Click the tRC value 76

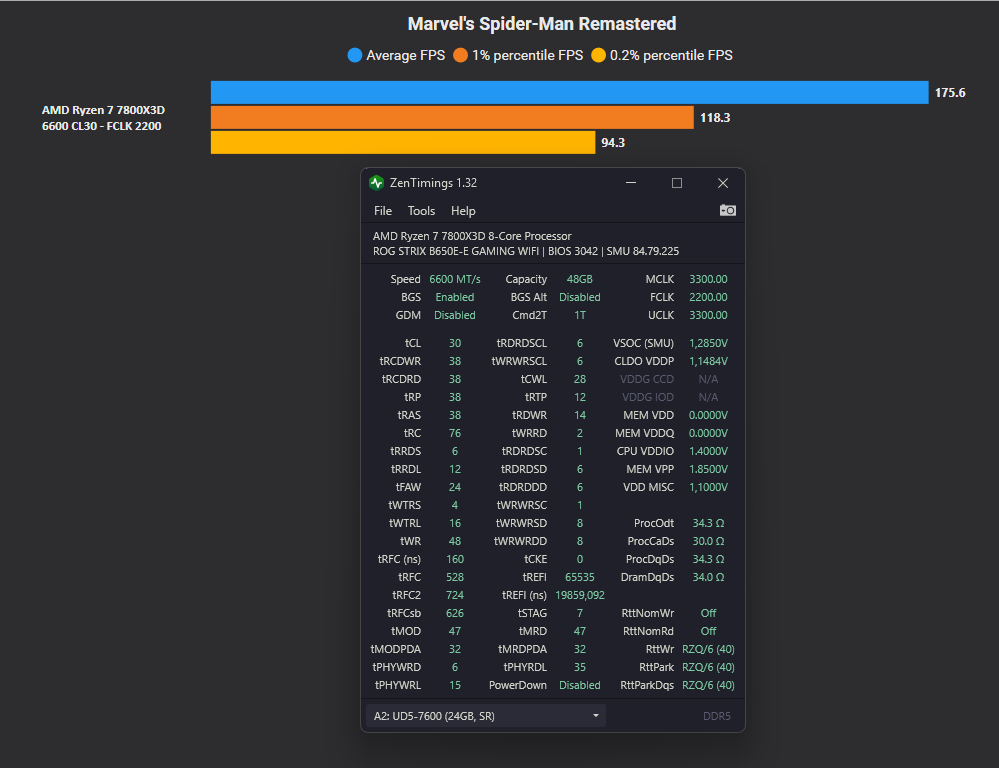pos(455,433)
